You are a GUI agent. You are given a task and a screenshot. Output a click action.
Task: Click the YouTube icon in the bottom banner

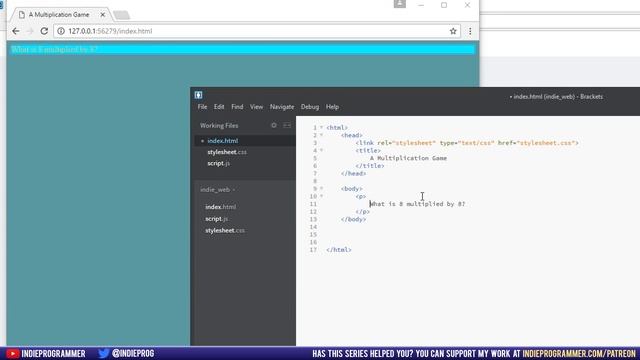click(13, 353)
